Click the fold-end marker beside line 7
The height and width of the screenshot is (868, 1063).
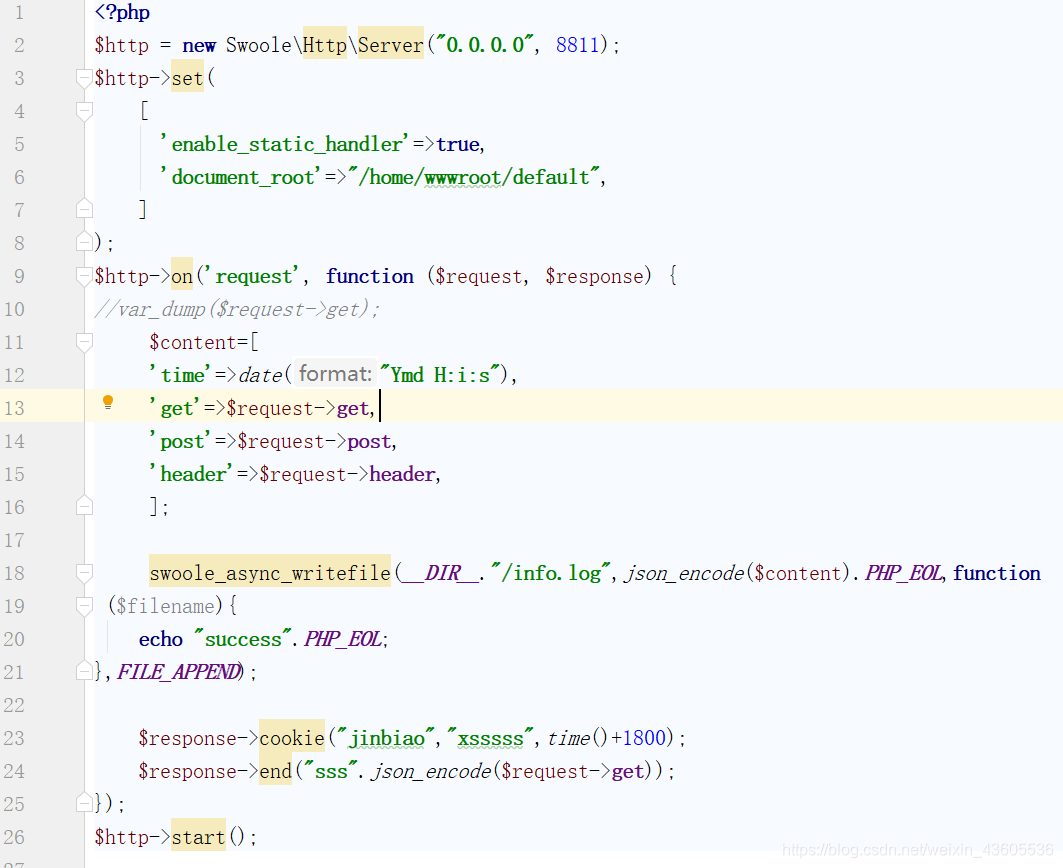click(x=84, y=210)
